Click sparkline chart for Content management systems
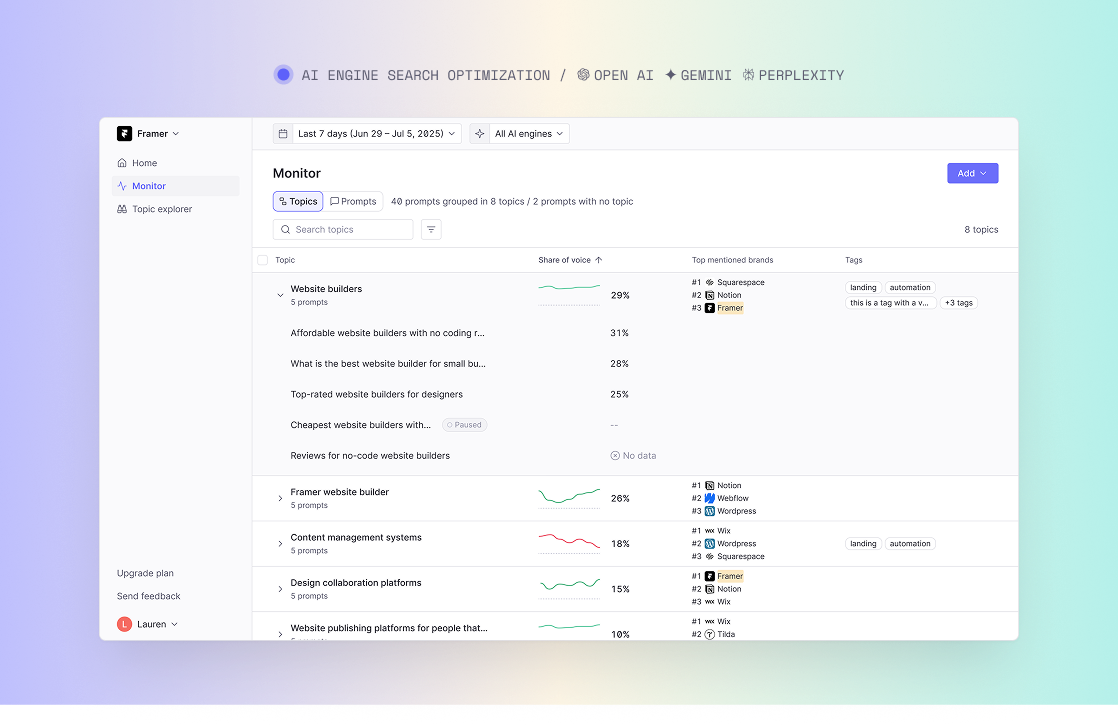Screen dimensions: 1118x727 coord(569,542)
